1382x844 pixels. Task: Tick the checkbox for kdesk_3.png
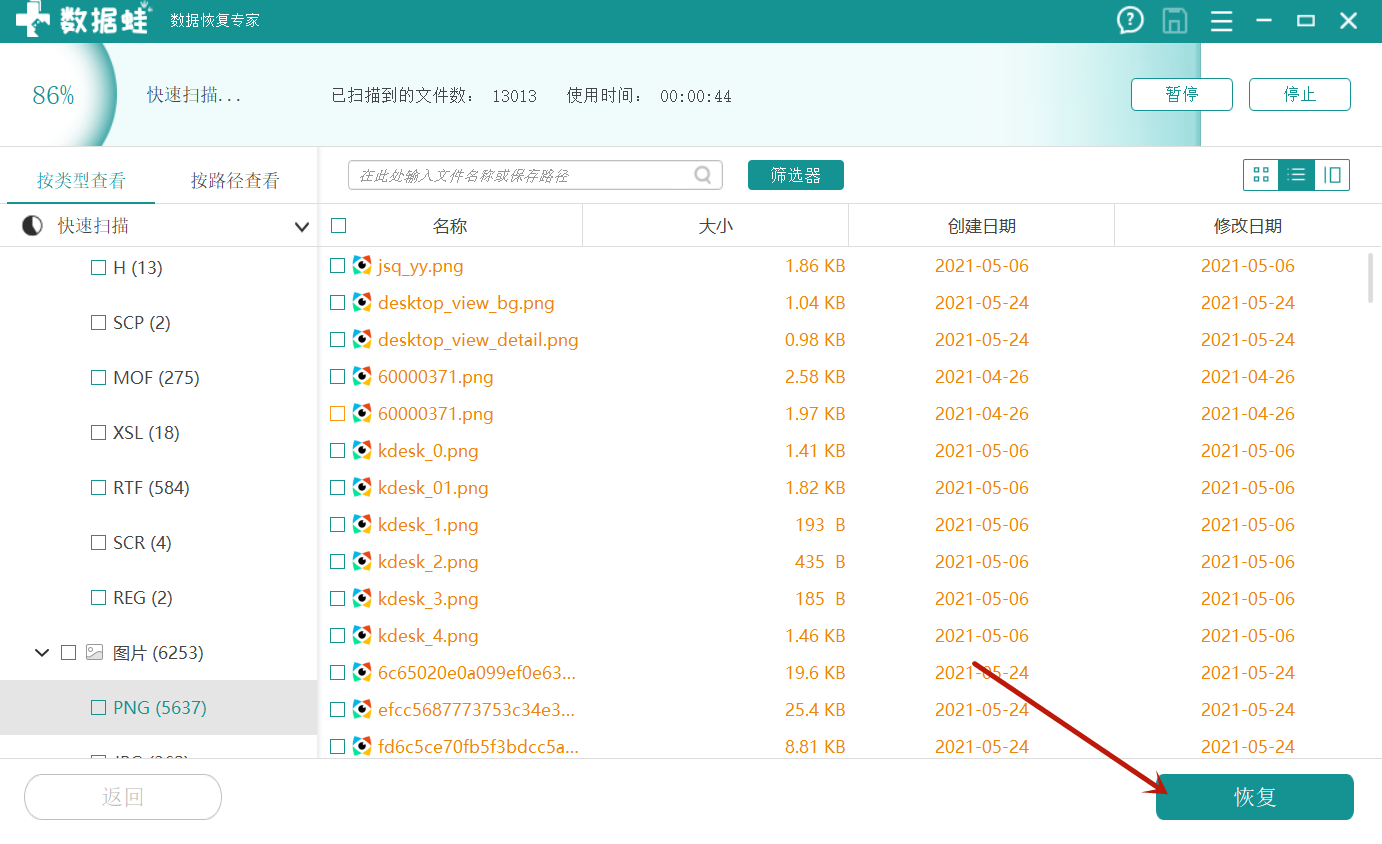338,599
